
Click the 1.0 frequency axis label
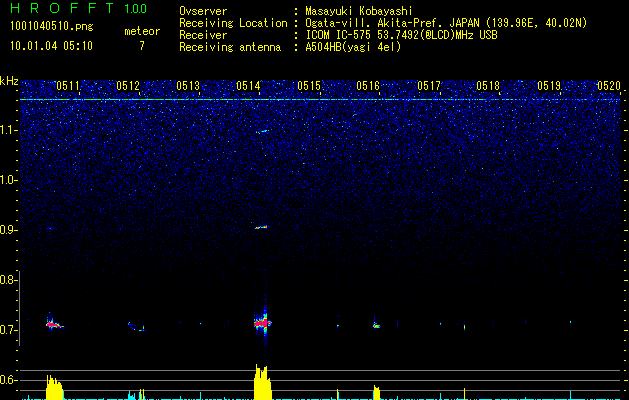pyautogui.click(x=9, y=180)
